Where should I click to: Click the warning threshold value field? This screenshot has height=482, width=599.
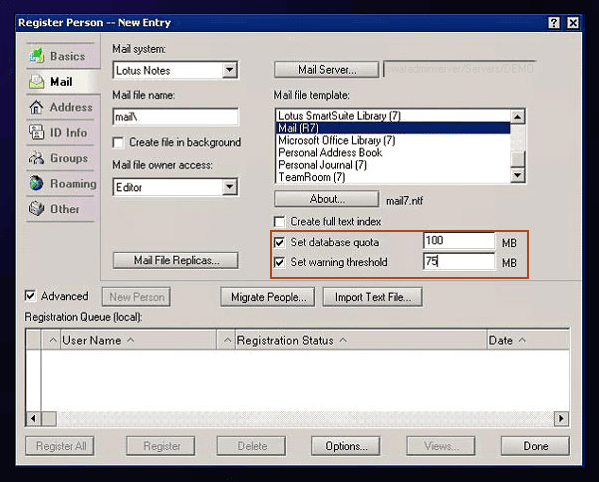[x=459, y=262]
